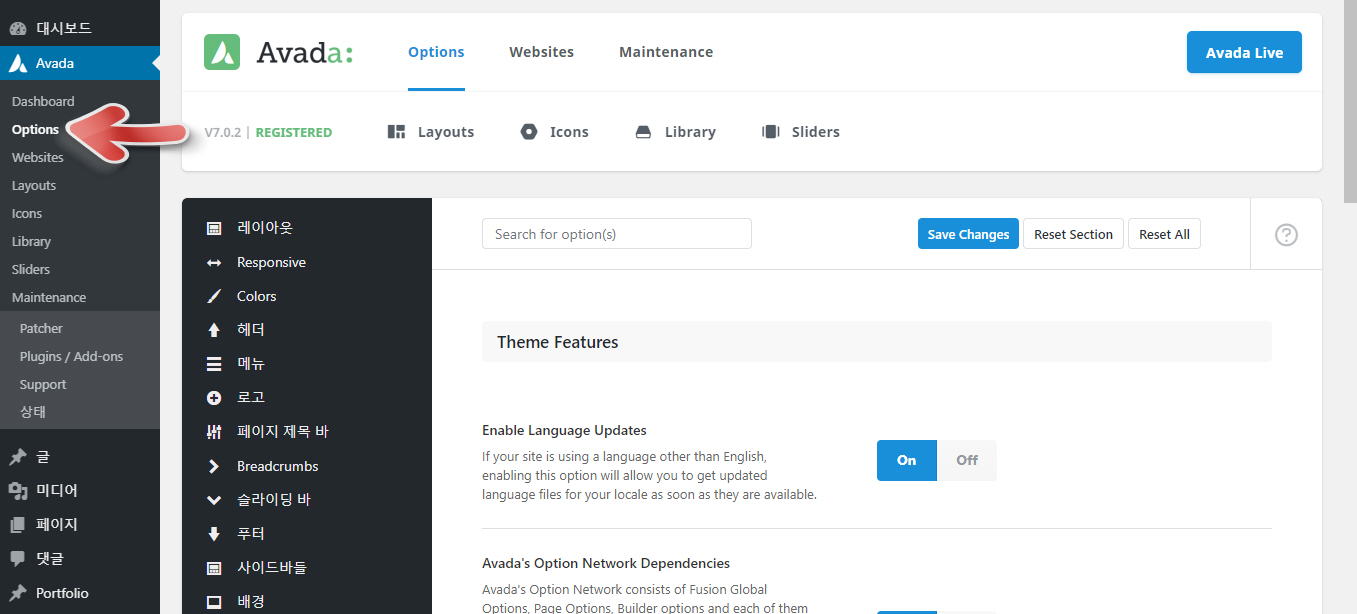
Task: Click the REGISTERED status label
Action: coord(294,132)
